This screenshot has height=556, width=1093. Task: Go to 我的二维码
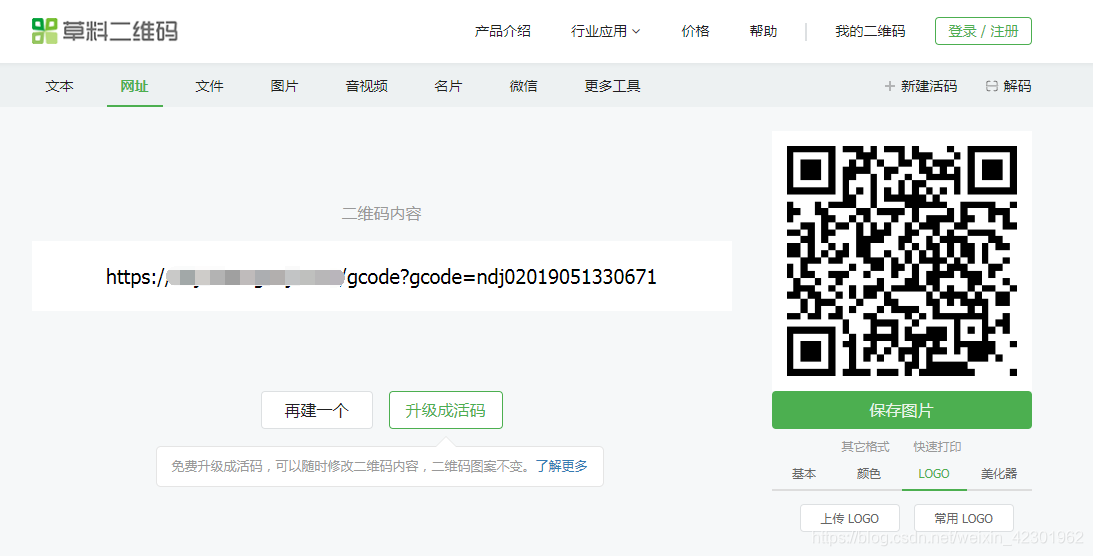870,31
